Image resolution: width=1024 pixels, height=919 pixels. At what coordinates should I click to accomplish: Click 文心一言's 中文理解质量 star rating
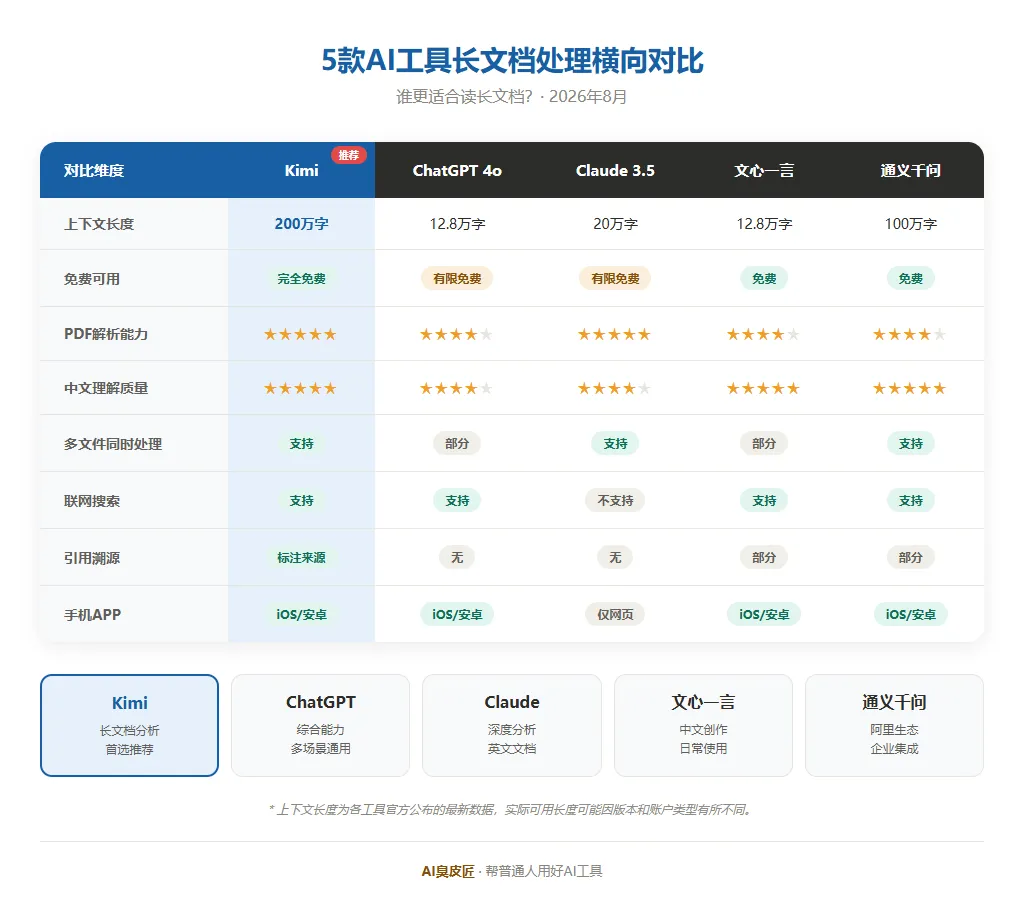pyautogui.click(x=763, y=389)
